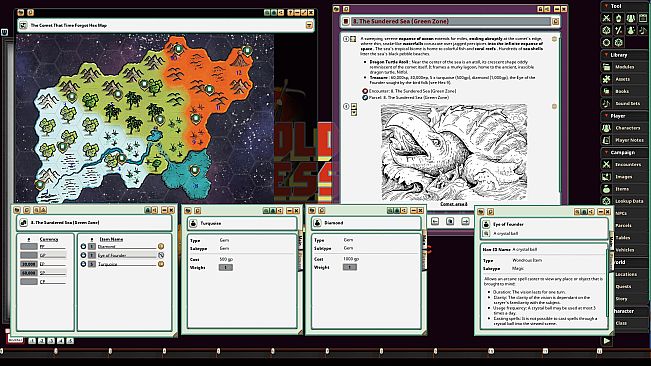Toggle lock on parcel window

point(147,210)
